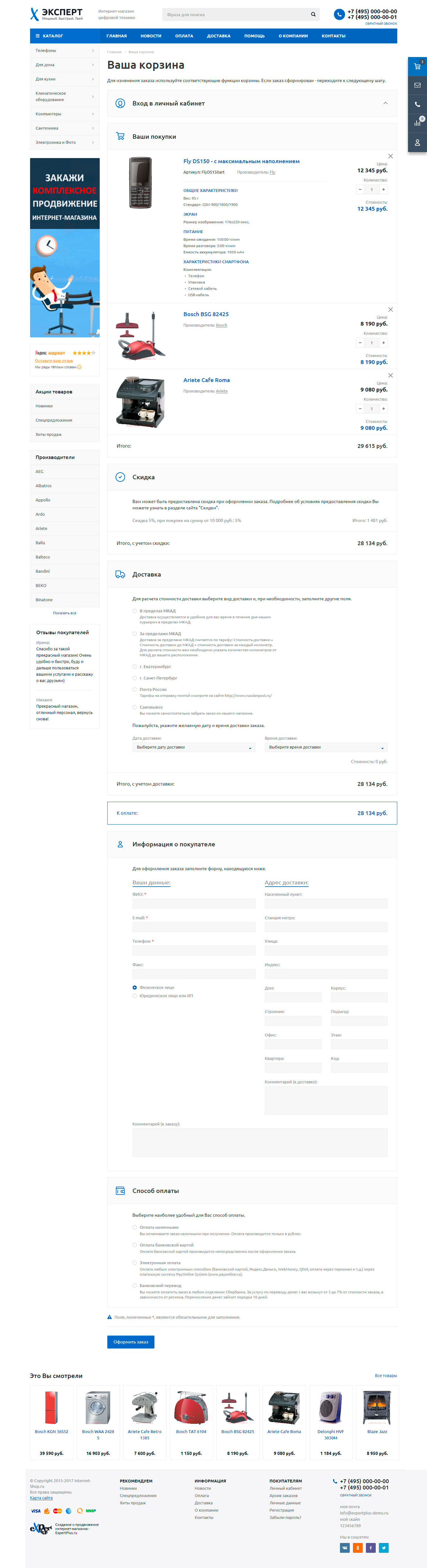This screenshot has height=1568, width=427.
Task: Decrease quantity of Ariete Cafe Roma
Action: click(360, 408)
